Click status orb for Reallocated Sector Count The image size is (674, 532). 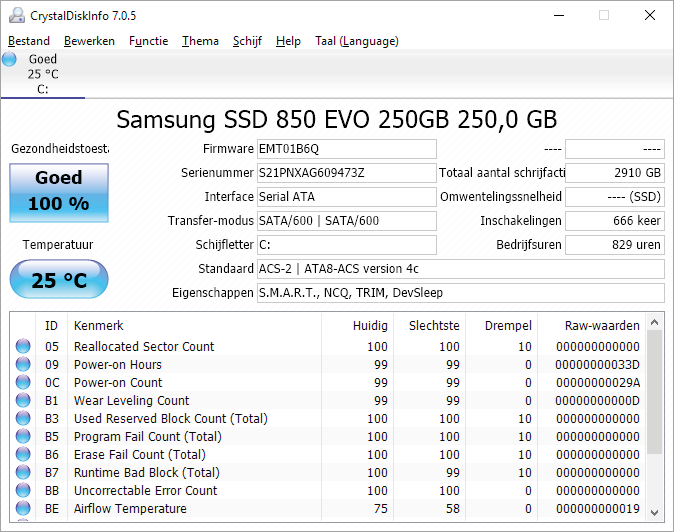(23, 346)
